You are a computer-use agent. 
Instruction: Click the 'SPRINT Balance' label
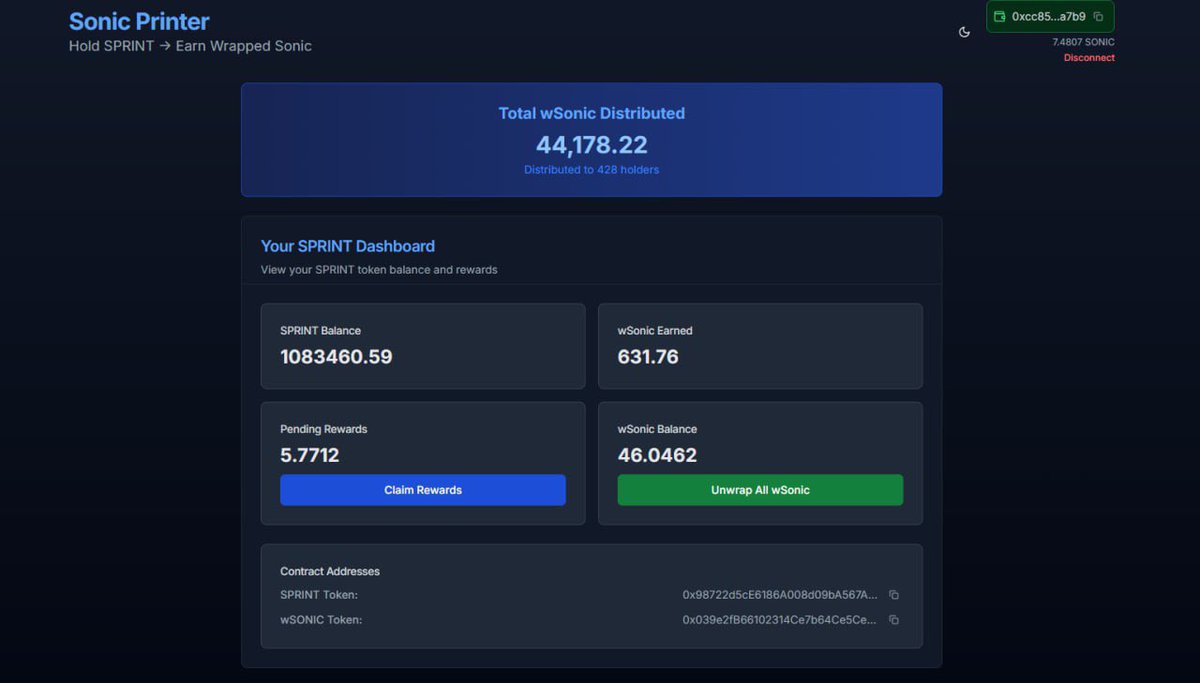click(x=320, y=331)
